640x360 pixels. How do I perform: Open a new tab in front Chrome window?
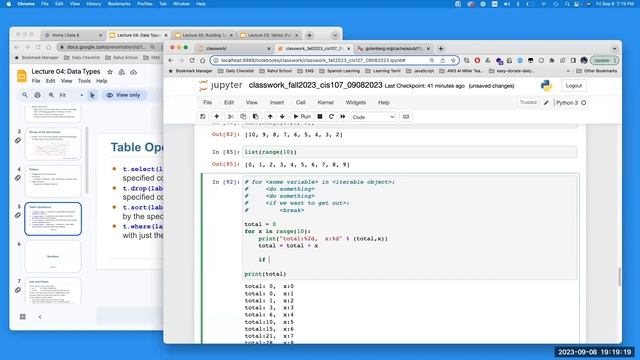[441, 49]
